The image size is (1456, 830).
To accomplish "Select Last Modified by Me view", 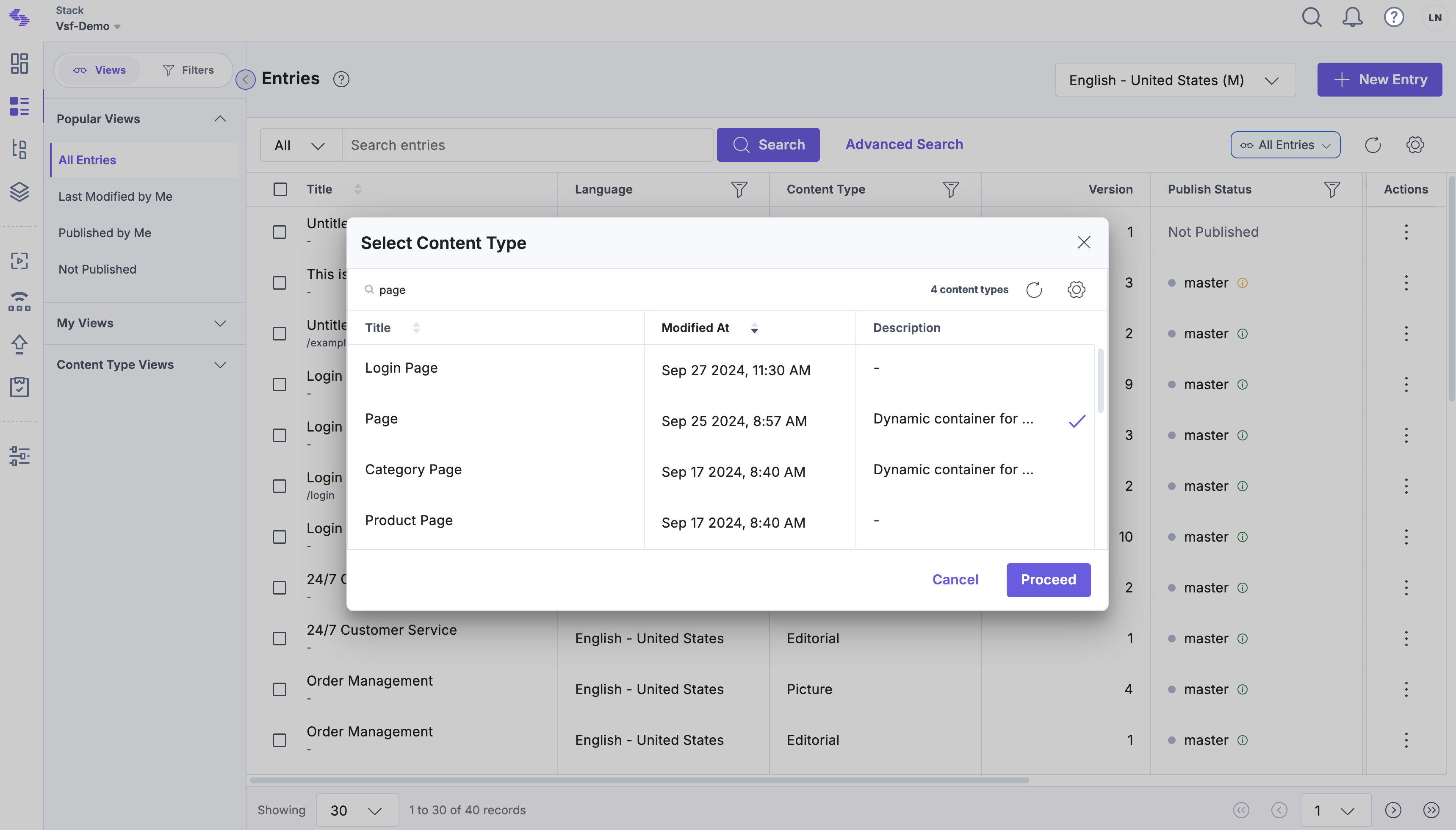I will coord(115,196).
